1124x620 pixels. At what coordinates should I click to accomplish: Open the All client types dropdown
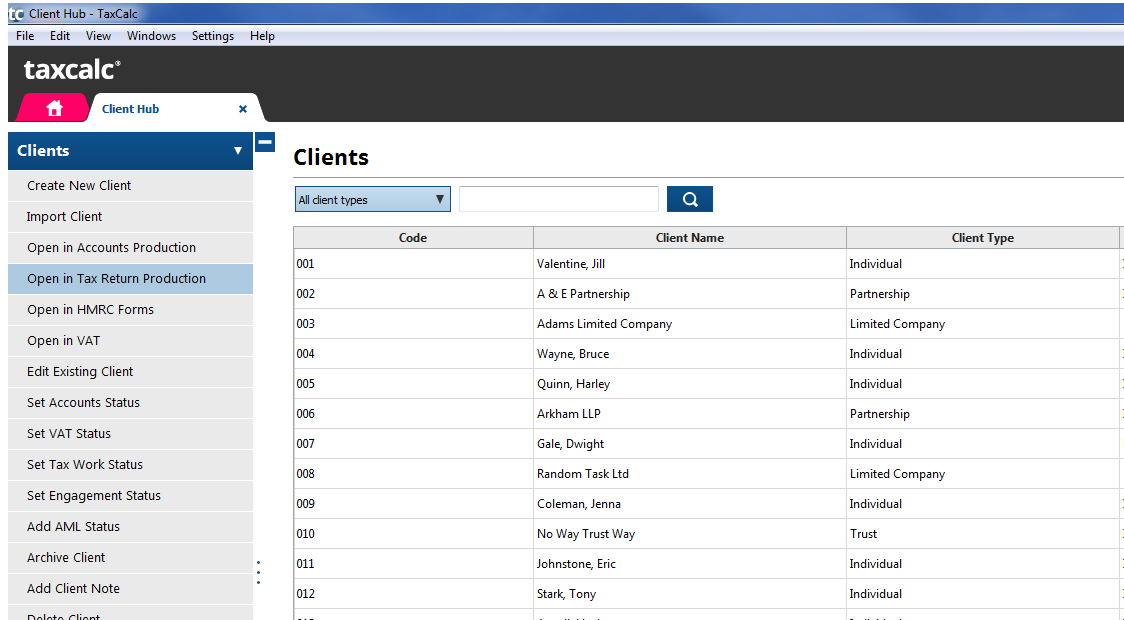pyautogui.click(x=373, y=199)
